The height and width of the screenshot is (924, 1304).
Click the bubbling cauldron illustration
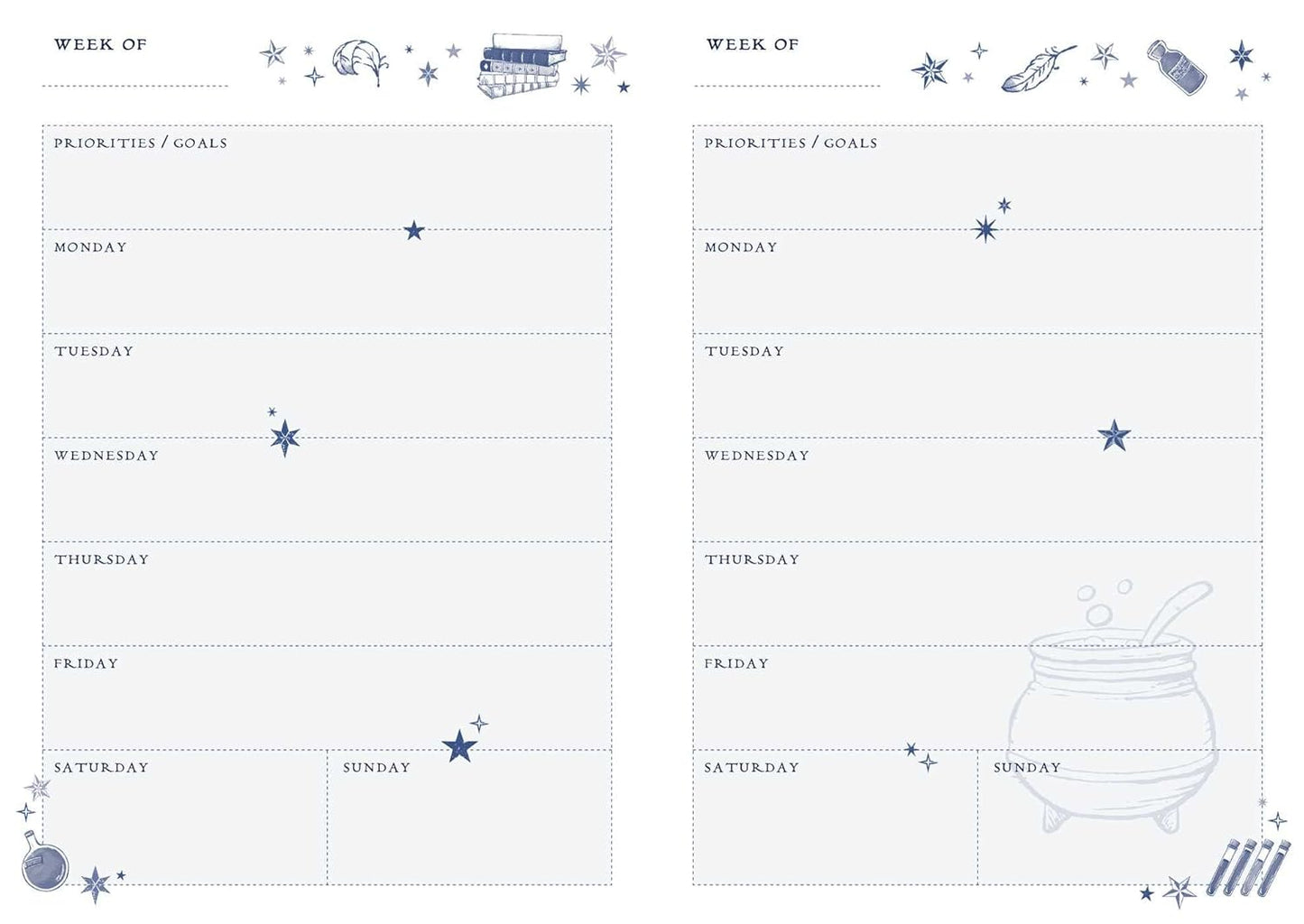[x=1112, y=704]
